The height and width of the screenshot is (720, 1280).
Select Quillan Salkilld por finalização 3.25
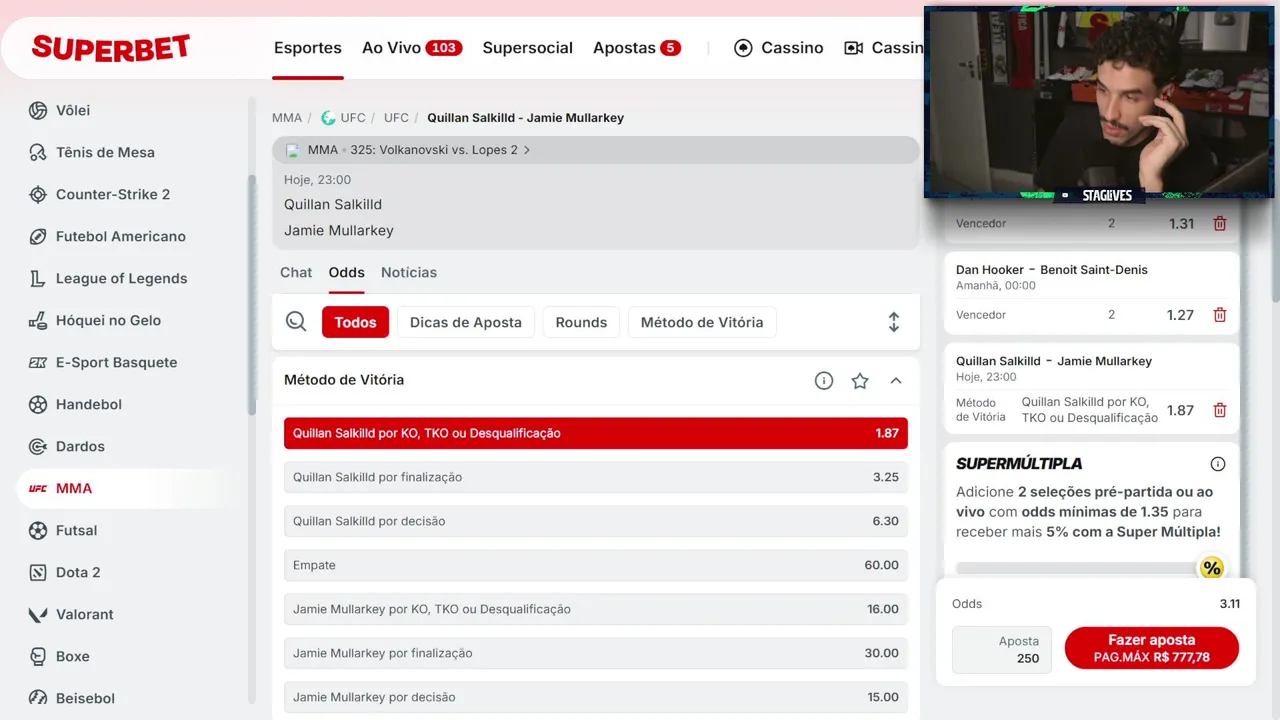click(596, 477)
